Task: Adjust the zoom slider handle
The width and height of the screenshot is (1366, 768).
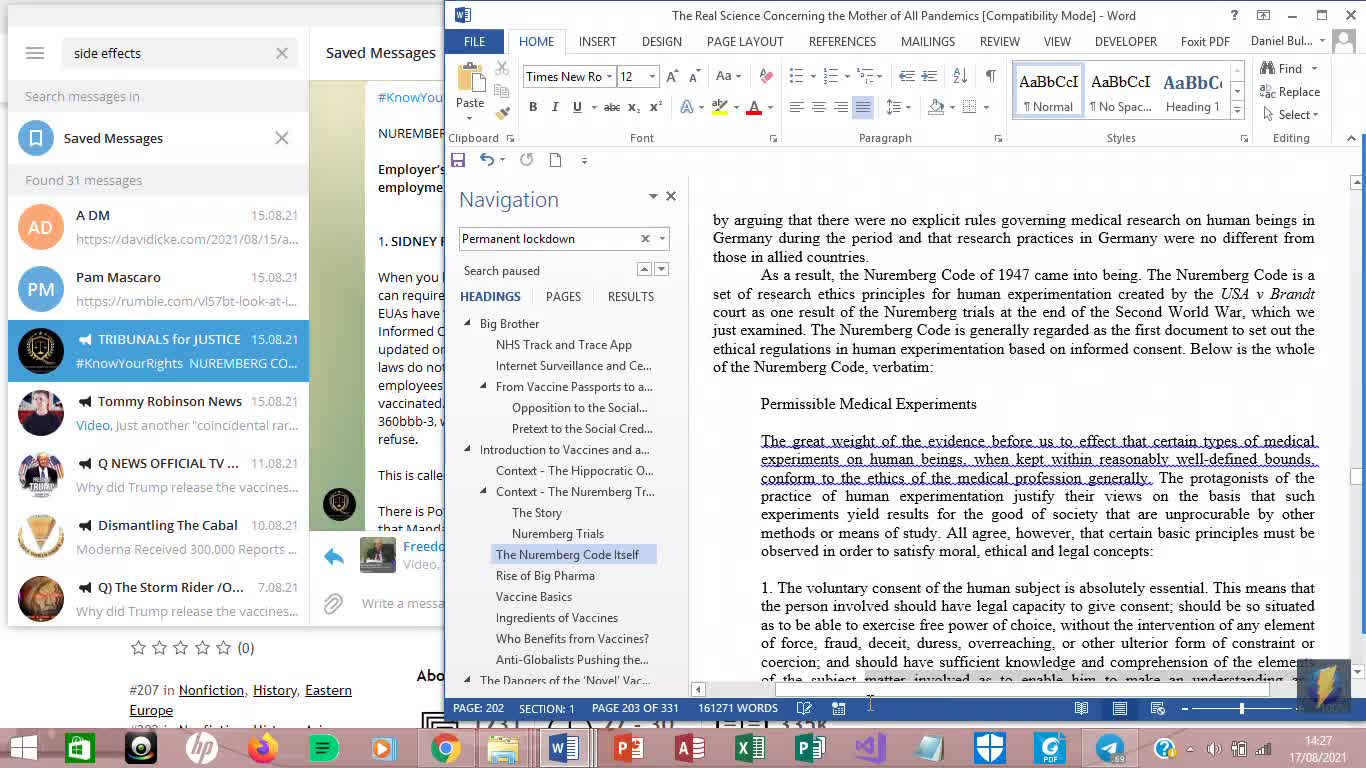Action: pyautogui.click(x=1242, y=708)
